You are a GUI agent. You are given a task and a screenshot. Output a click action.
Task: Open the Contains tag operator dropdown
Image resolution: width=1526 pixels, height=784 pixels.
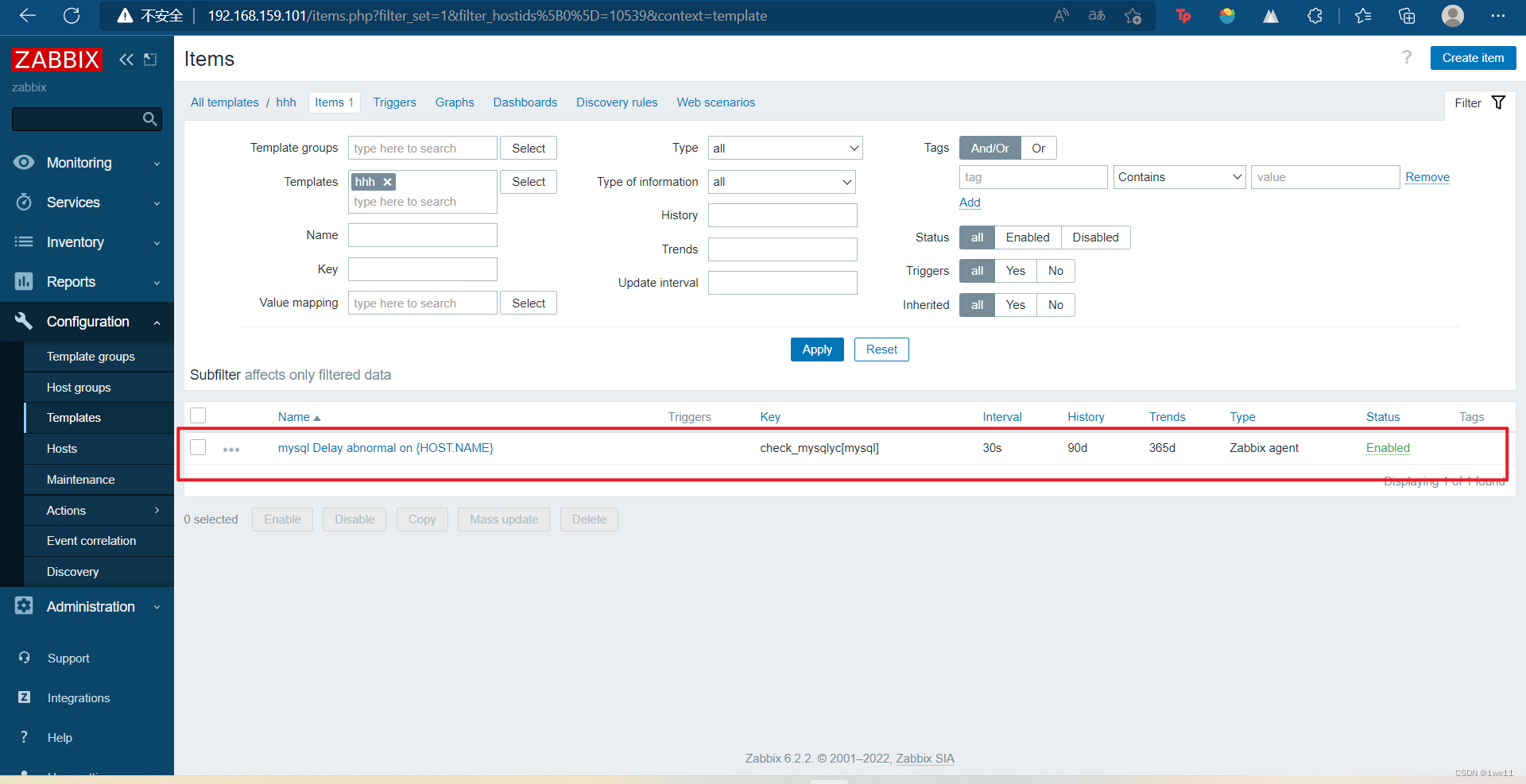pyautogui.click(x=1179, y=177)
